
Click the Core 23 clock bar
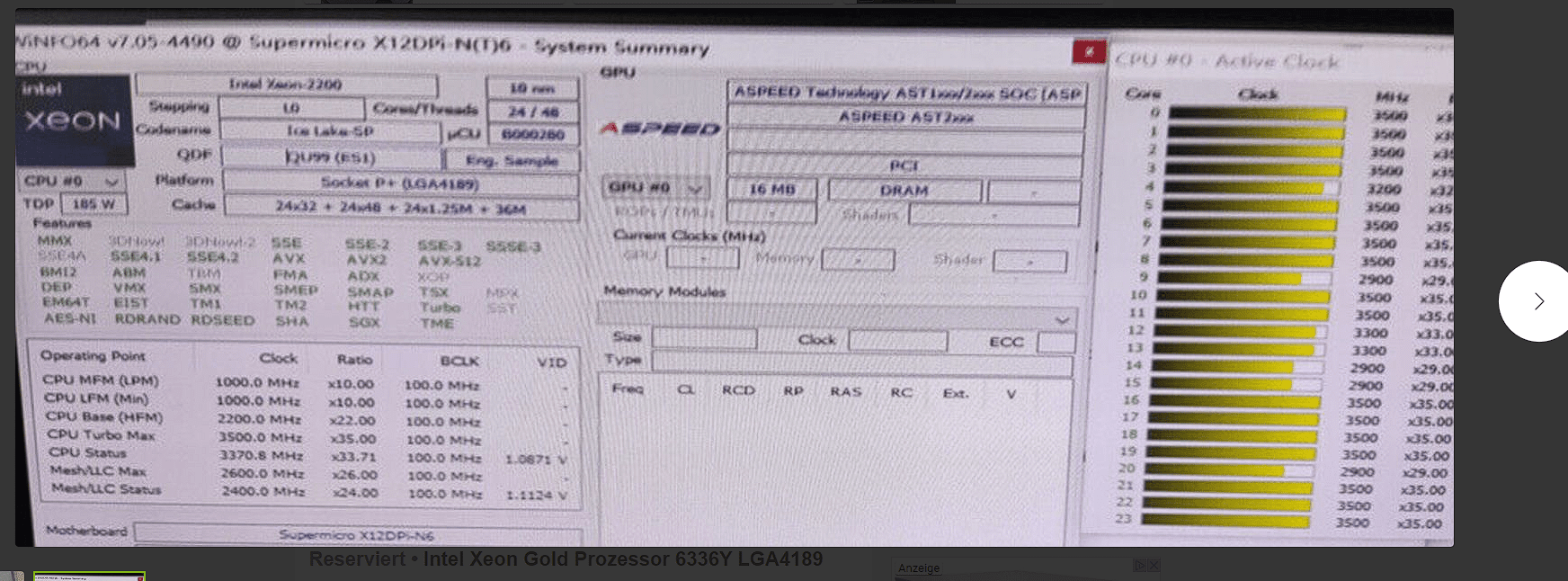[x=1226, y=521]
